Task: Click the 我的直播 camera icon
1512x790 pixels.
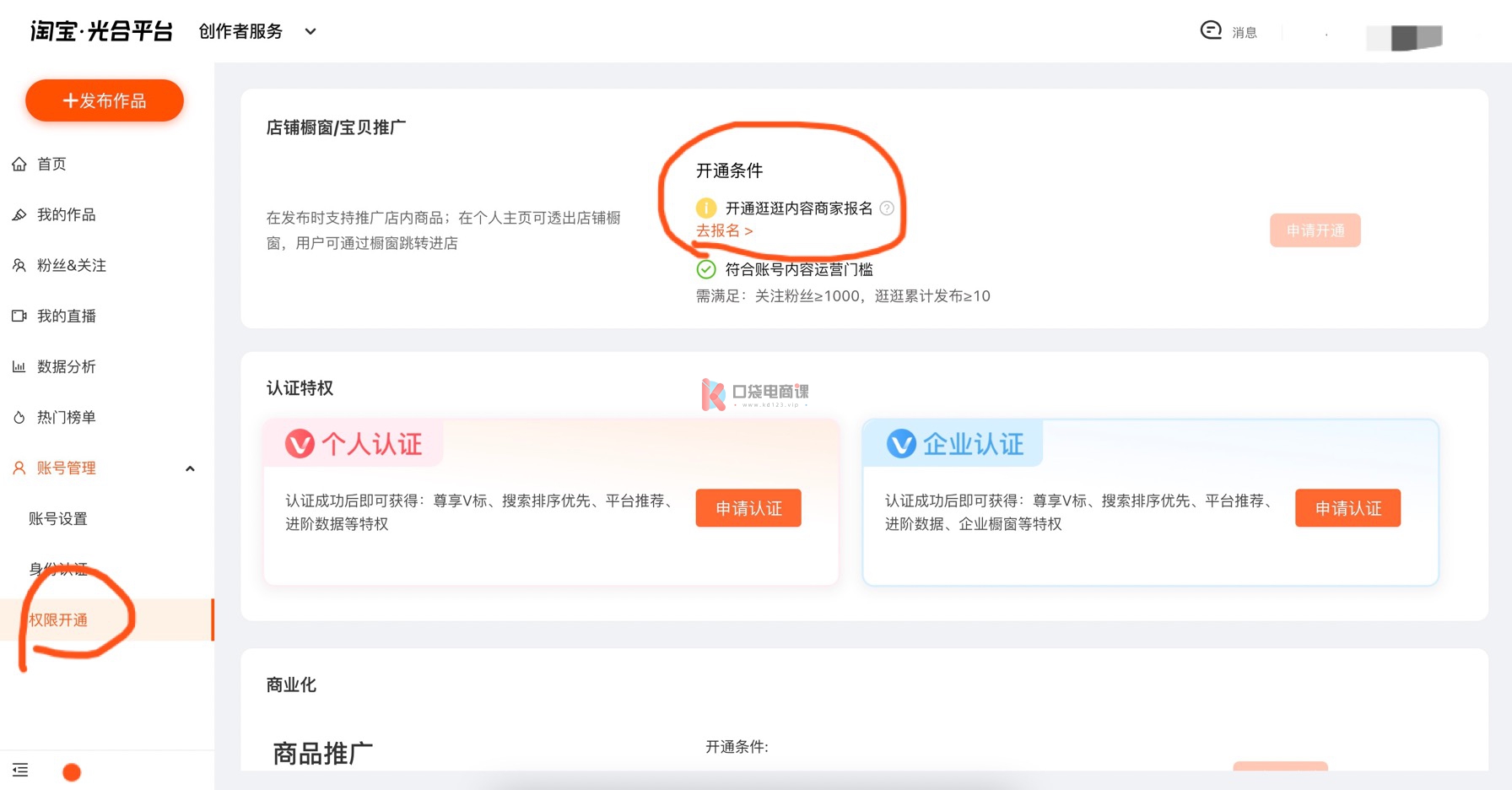Action: 19,316
